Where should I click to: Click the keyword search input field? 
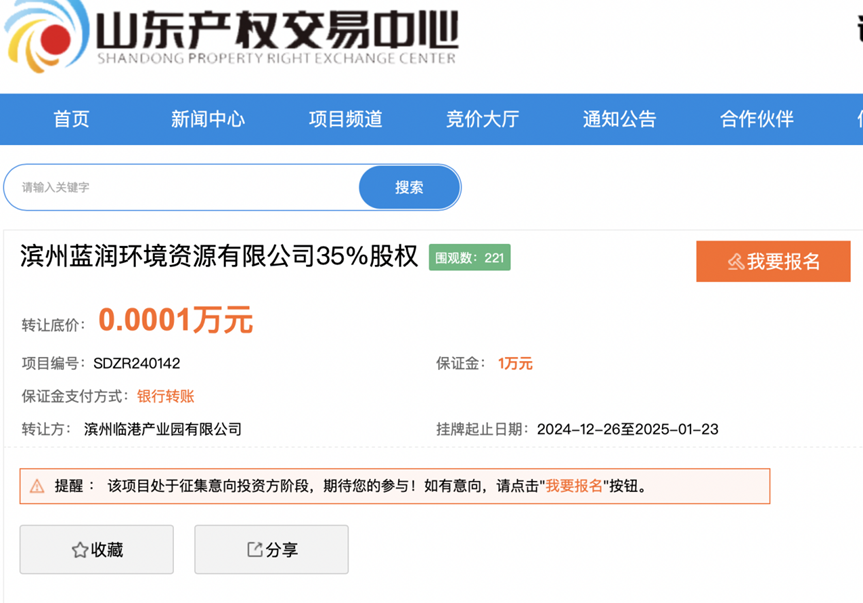[180, 187]
